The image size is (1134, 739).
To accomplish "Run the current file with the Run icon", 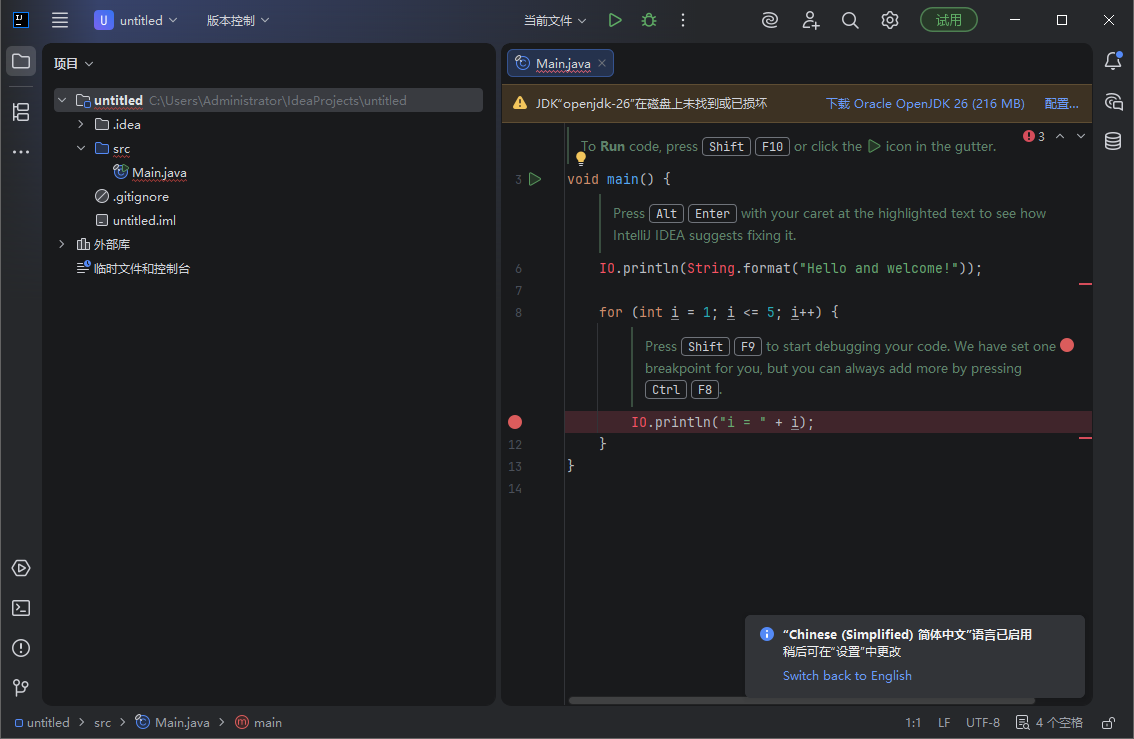I will pos(614,19).
